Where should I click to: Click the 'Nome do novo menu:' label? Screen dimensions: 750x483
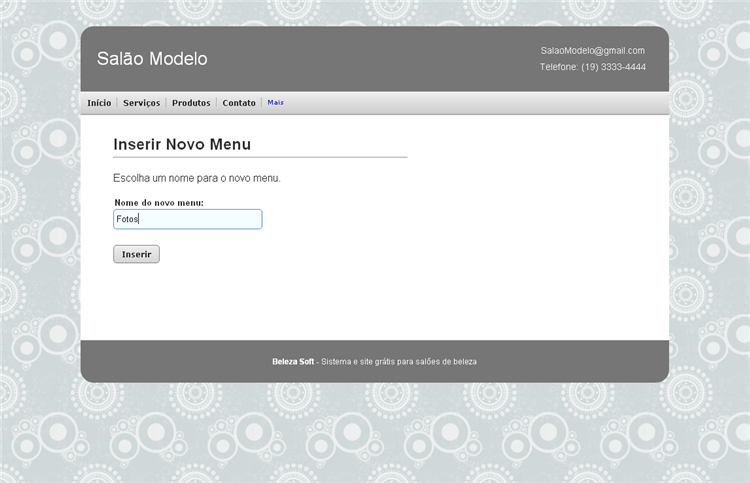159,203
